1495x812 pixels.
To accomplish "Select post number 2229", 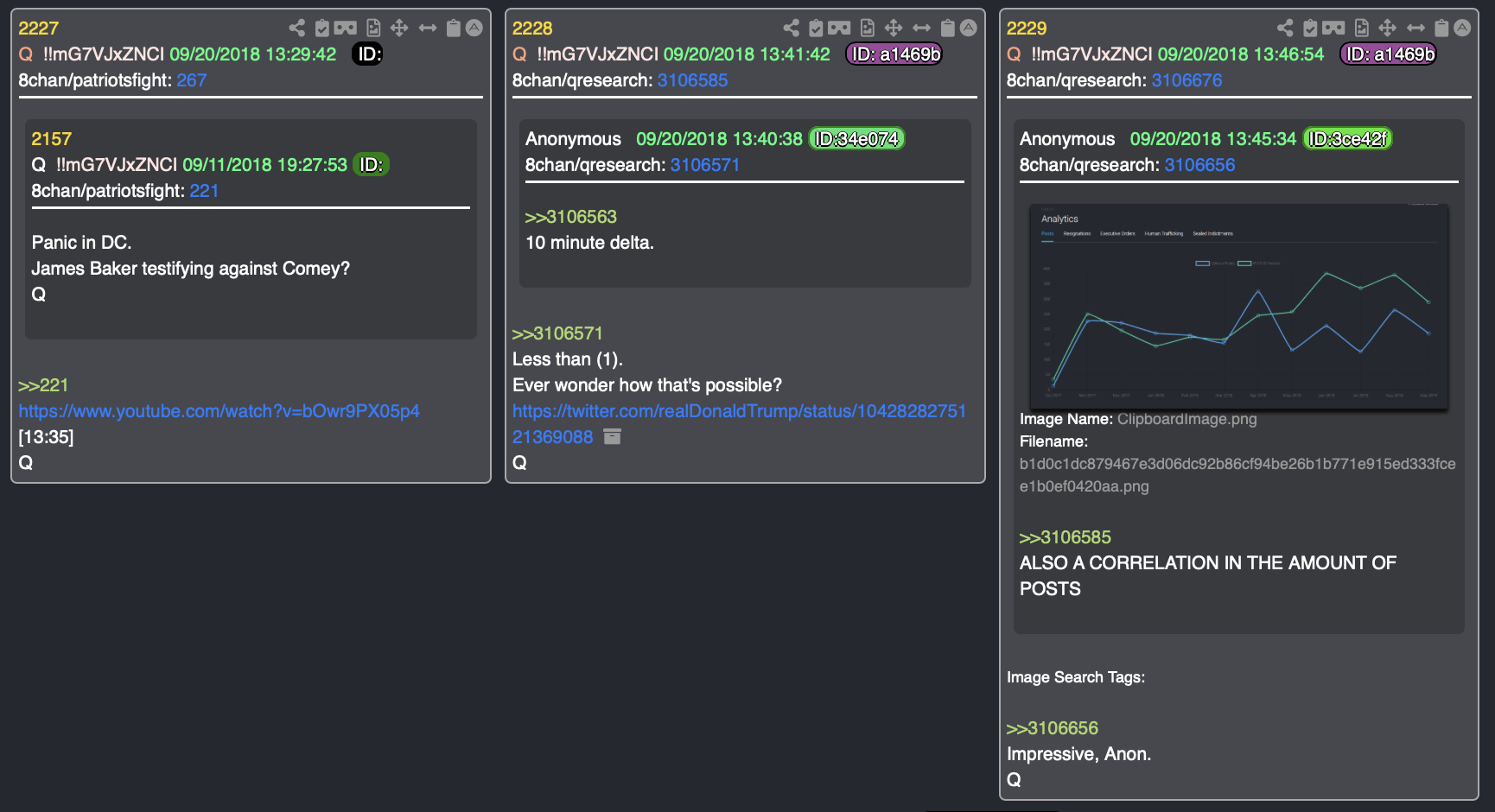I will [1027, 29].
